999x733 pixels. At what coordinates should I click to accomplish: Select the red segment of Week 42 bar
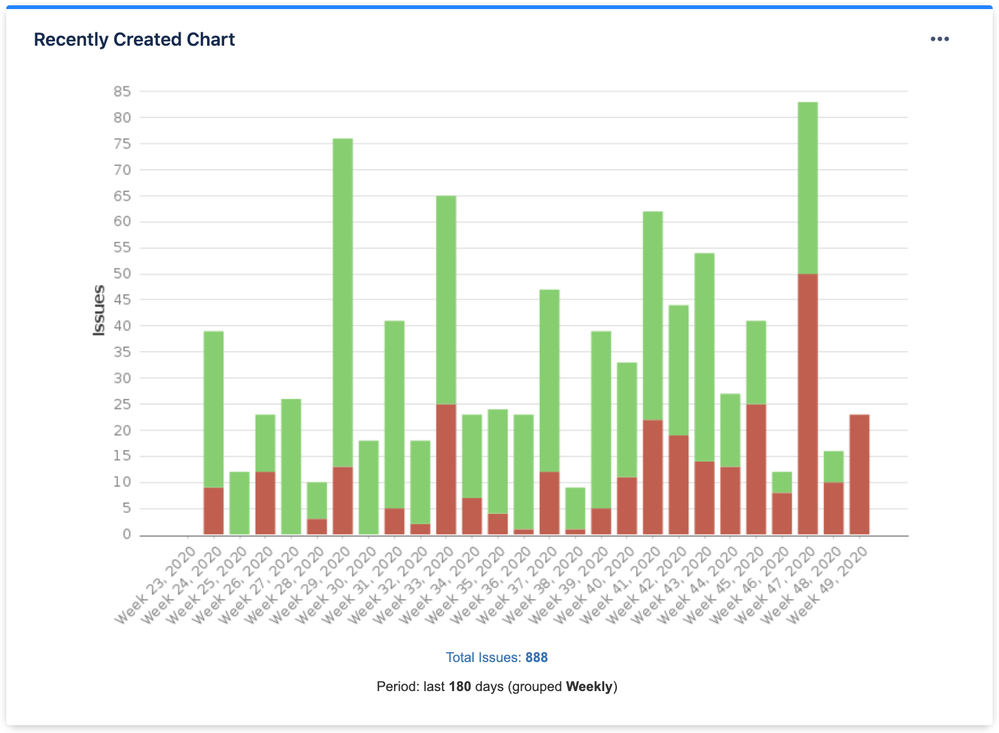(679, 484)
